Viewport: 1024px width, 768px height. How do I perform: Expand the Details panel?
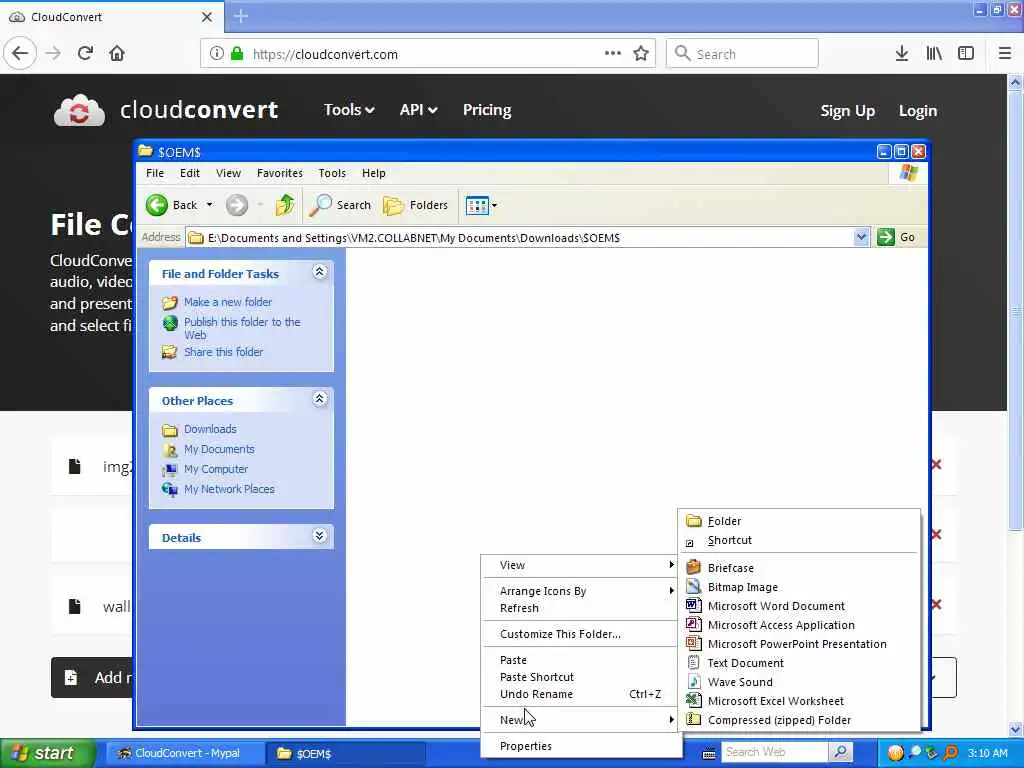(319, 536)
